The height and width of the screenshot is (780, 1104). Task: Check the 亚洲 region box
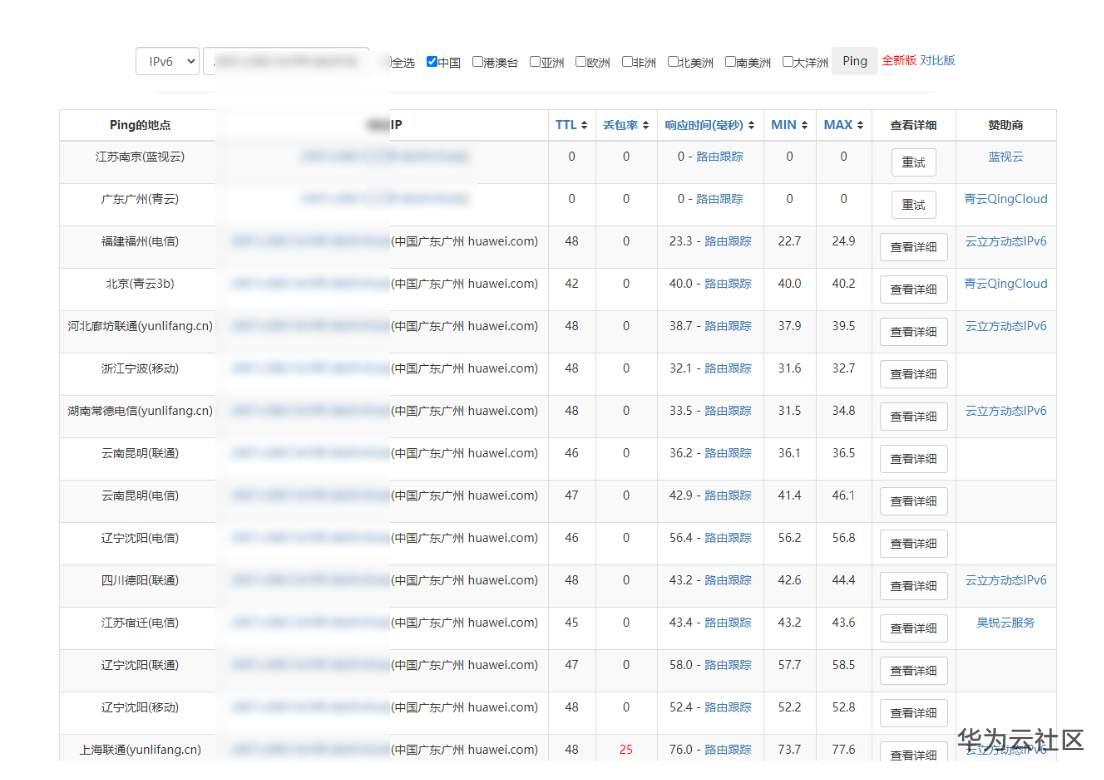535,62
